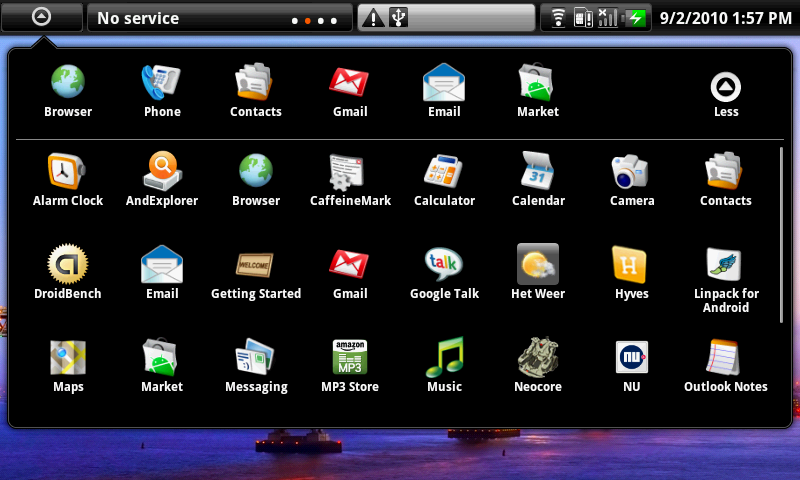Open the Amazon MP3 Store
Screen dimensions: 800x480
pos(350,366)
